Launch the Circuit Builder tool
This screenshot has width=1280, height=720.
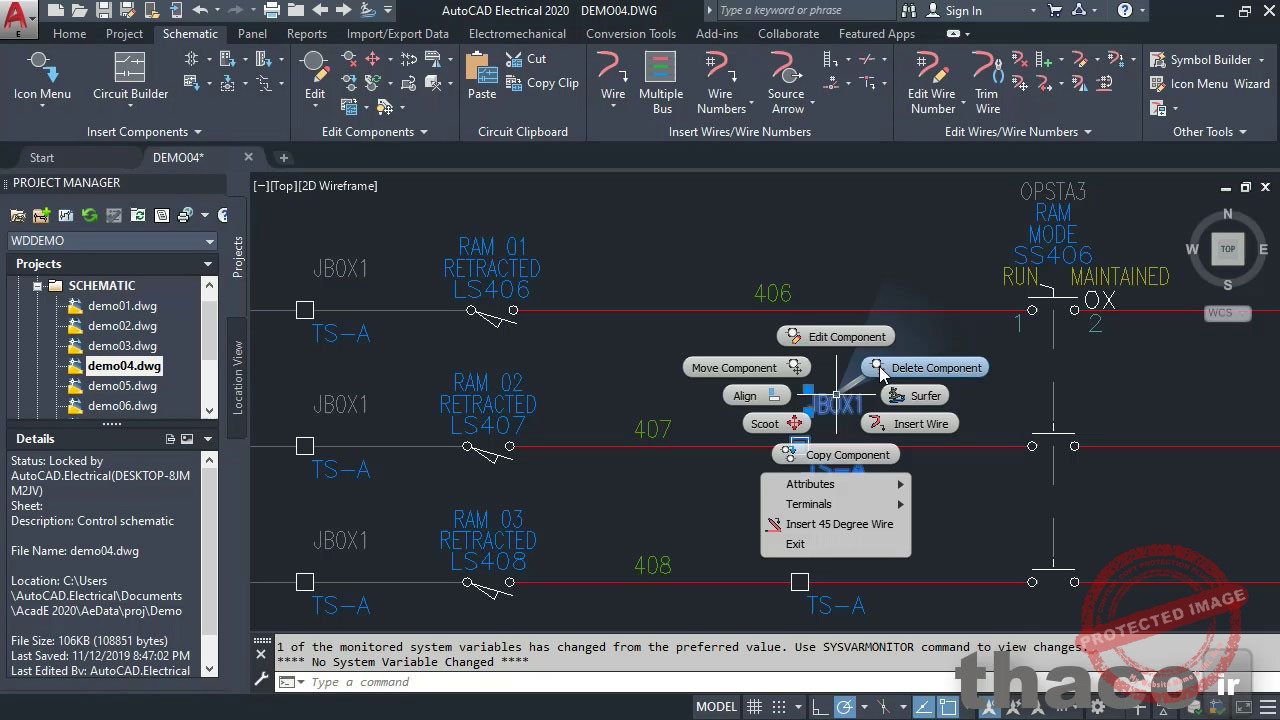129,83
